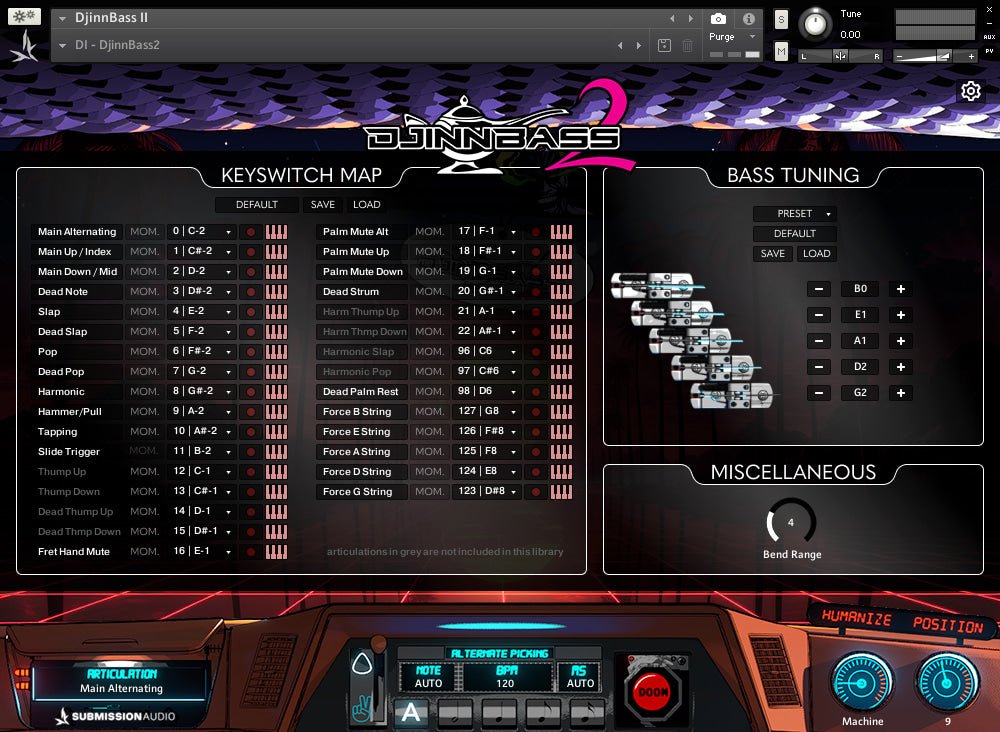
Task: Select the eighth note picking duration icon
Action: 543,712
